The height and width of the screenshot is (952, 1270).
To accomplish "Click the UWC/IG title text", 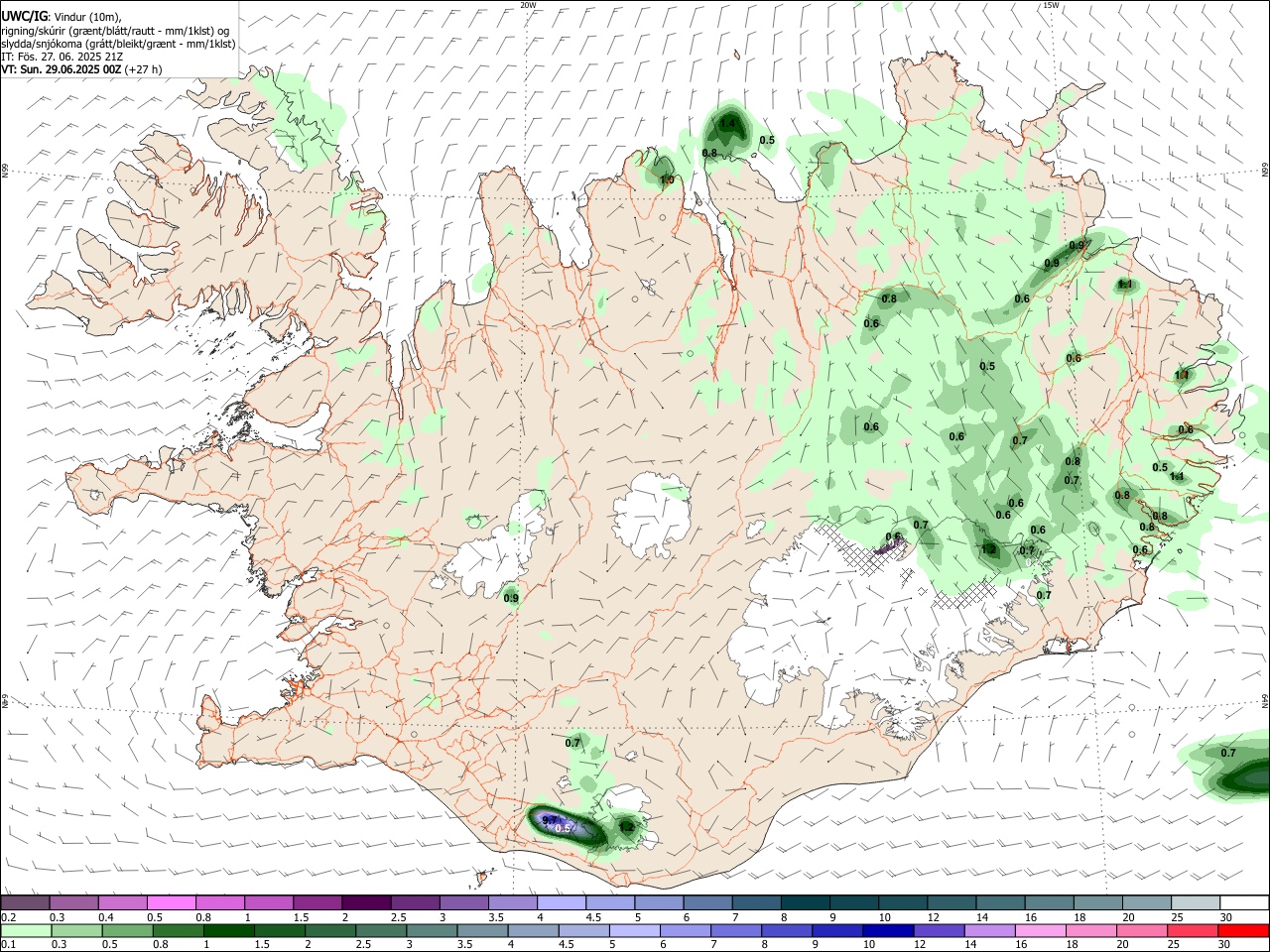I will tap(24, 16).
